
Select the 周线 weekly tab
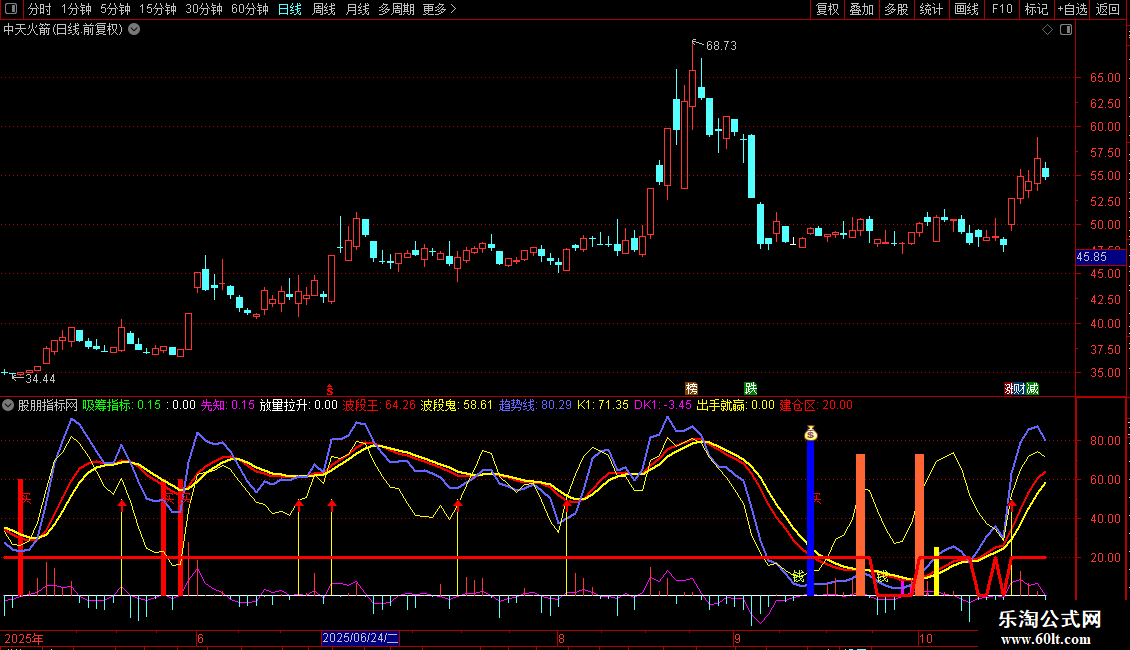pos(324,9)
